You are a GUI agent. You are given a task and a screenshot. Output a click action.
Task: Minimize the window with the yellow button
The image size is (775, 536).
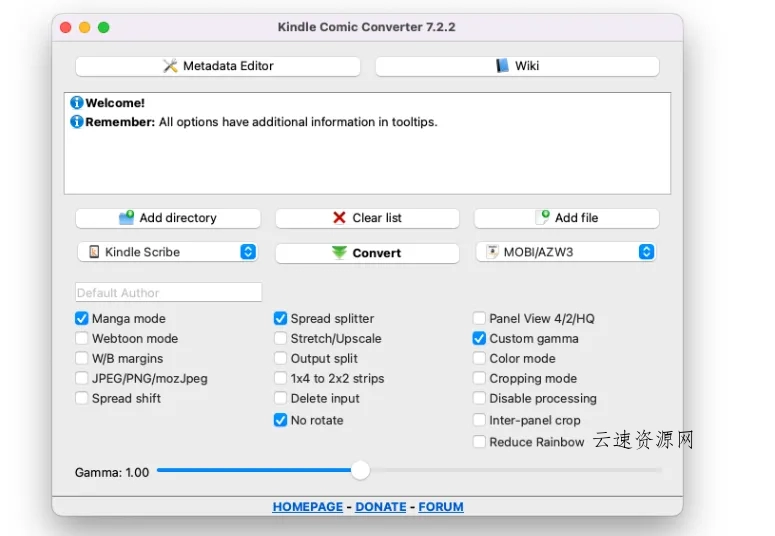click(85, 27)
